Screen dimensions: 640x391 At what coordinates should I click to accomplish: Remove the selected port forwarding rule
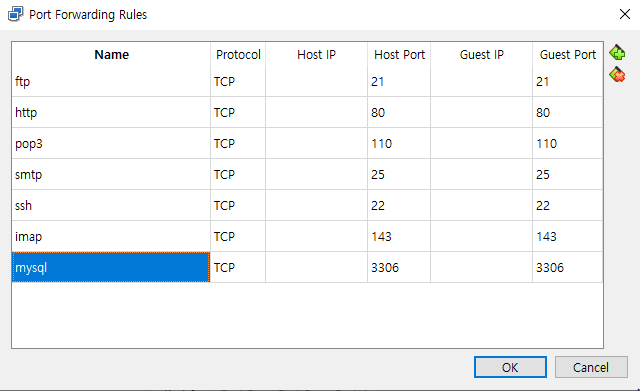click(617, 75)
